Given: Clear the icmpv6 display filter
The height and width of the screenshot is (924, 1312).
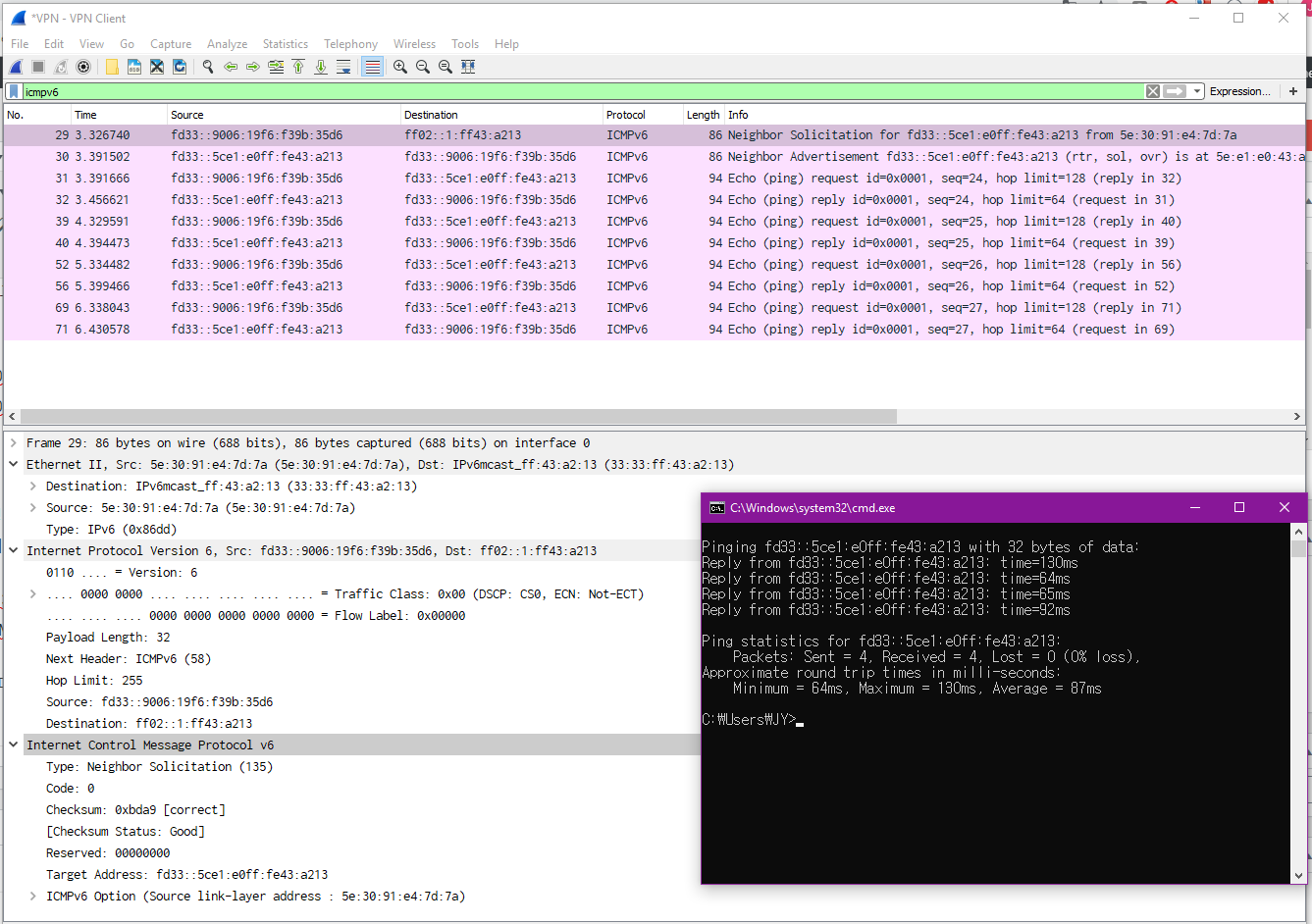Looking at the screenshot, I should 1153,91.
